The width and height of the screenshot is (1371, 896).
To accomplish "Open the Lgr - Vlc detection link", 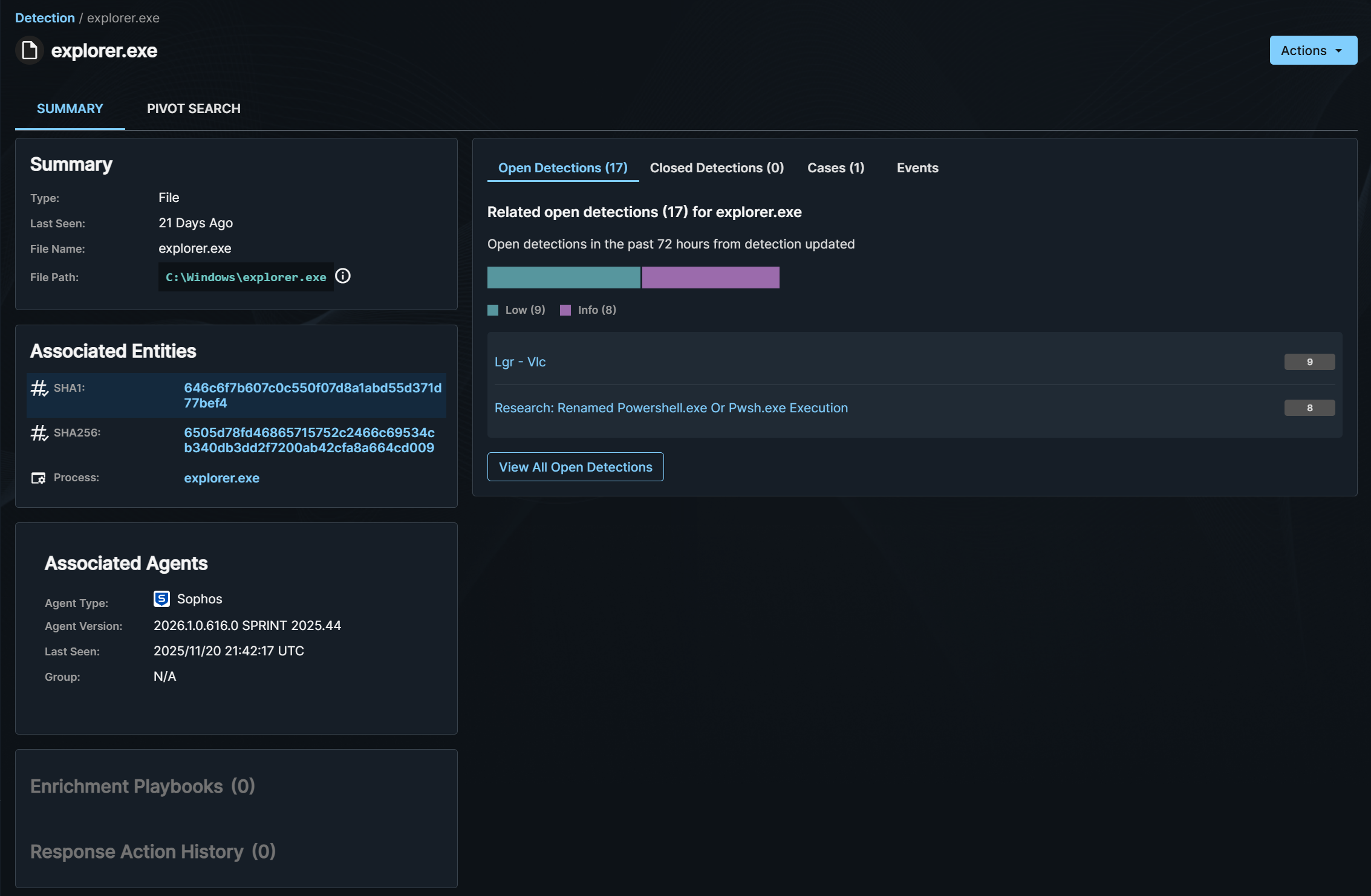I will click(x=520, y=362).
